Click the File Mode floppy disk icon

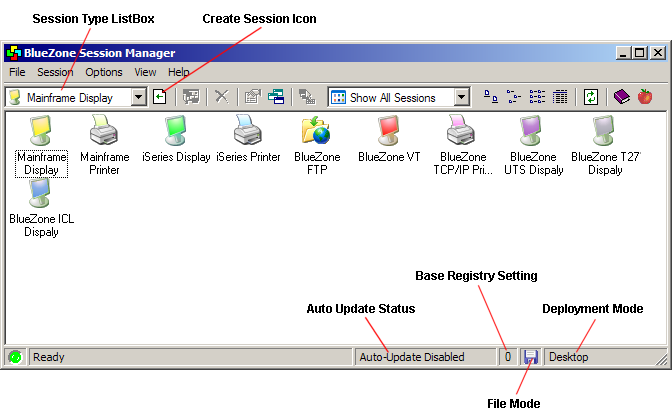[x=531, y=357]
